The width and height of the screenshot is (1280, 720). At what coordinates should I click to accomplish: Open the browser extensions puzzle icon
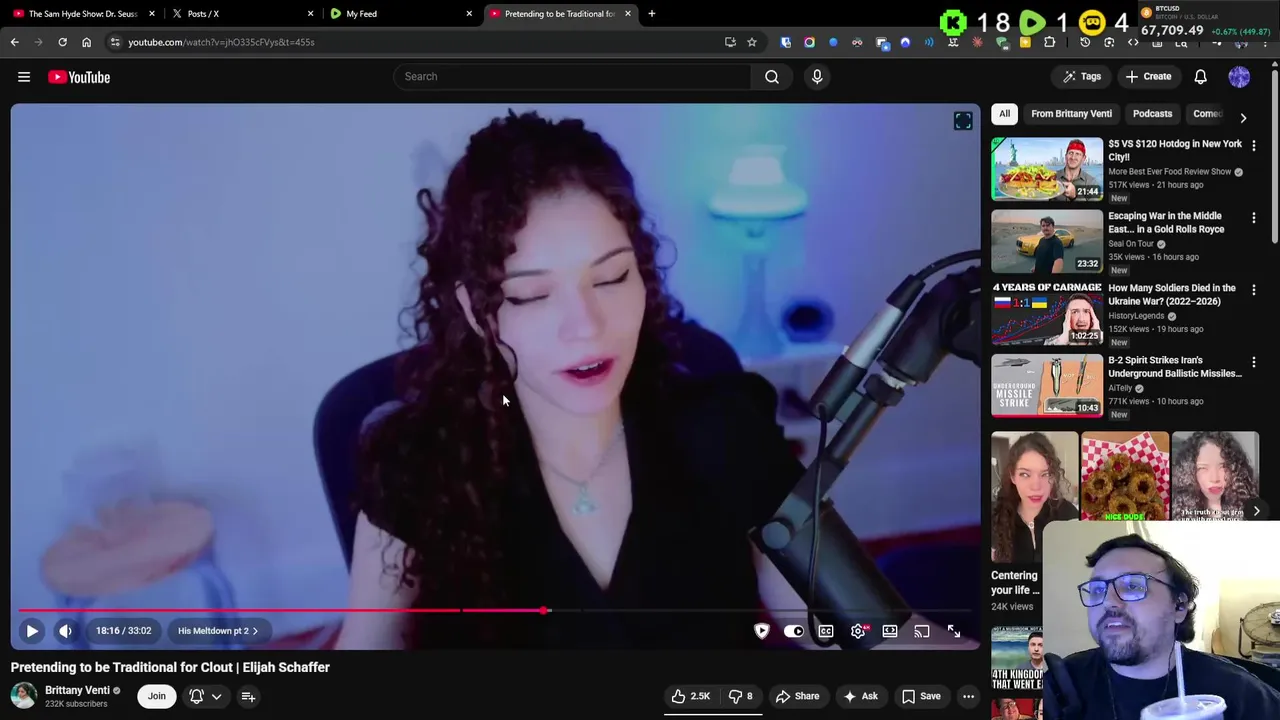[1050, 42]
